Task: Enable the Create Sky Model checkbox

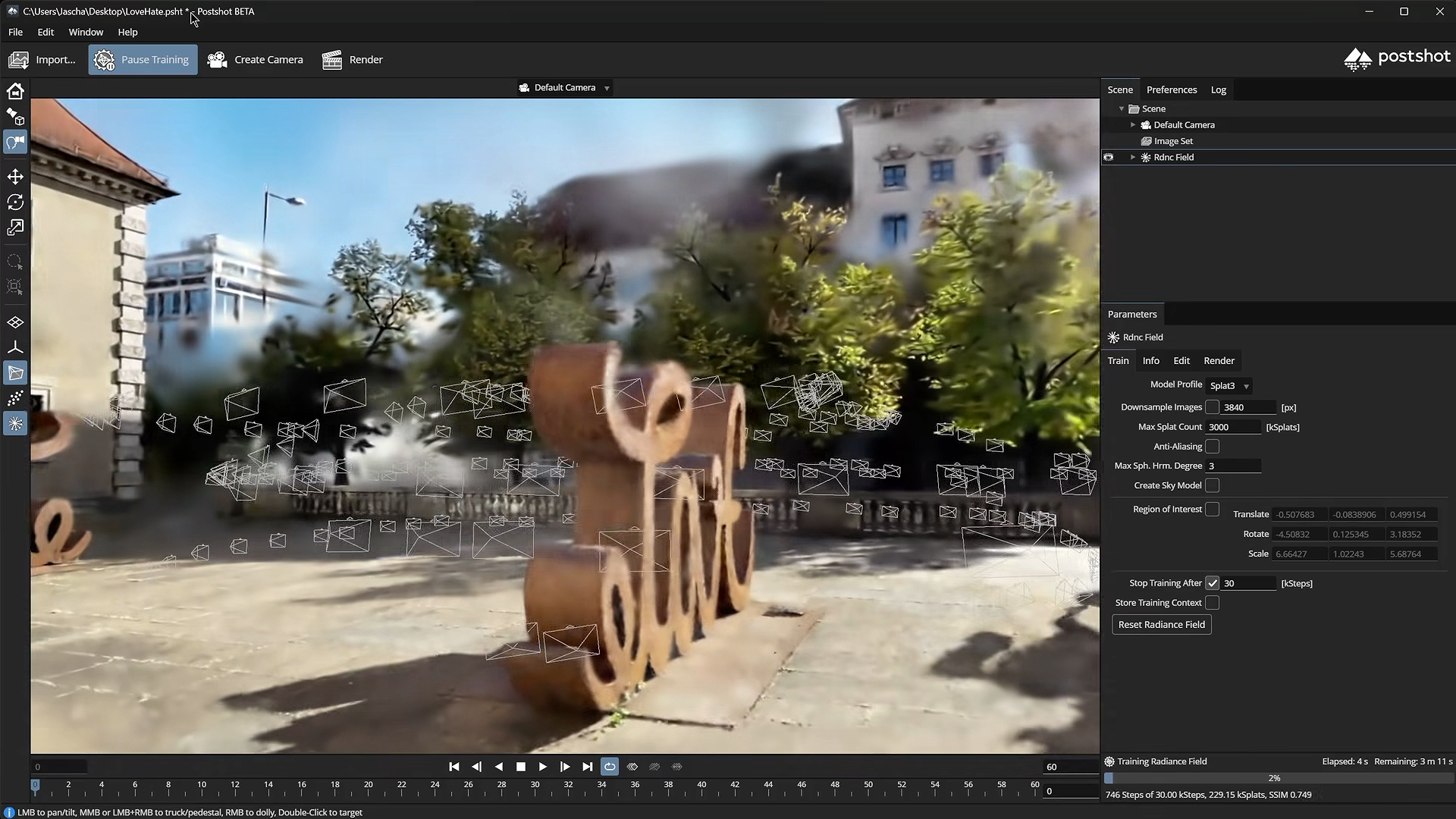Action: (1212, 485)
